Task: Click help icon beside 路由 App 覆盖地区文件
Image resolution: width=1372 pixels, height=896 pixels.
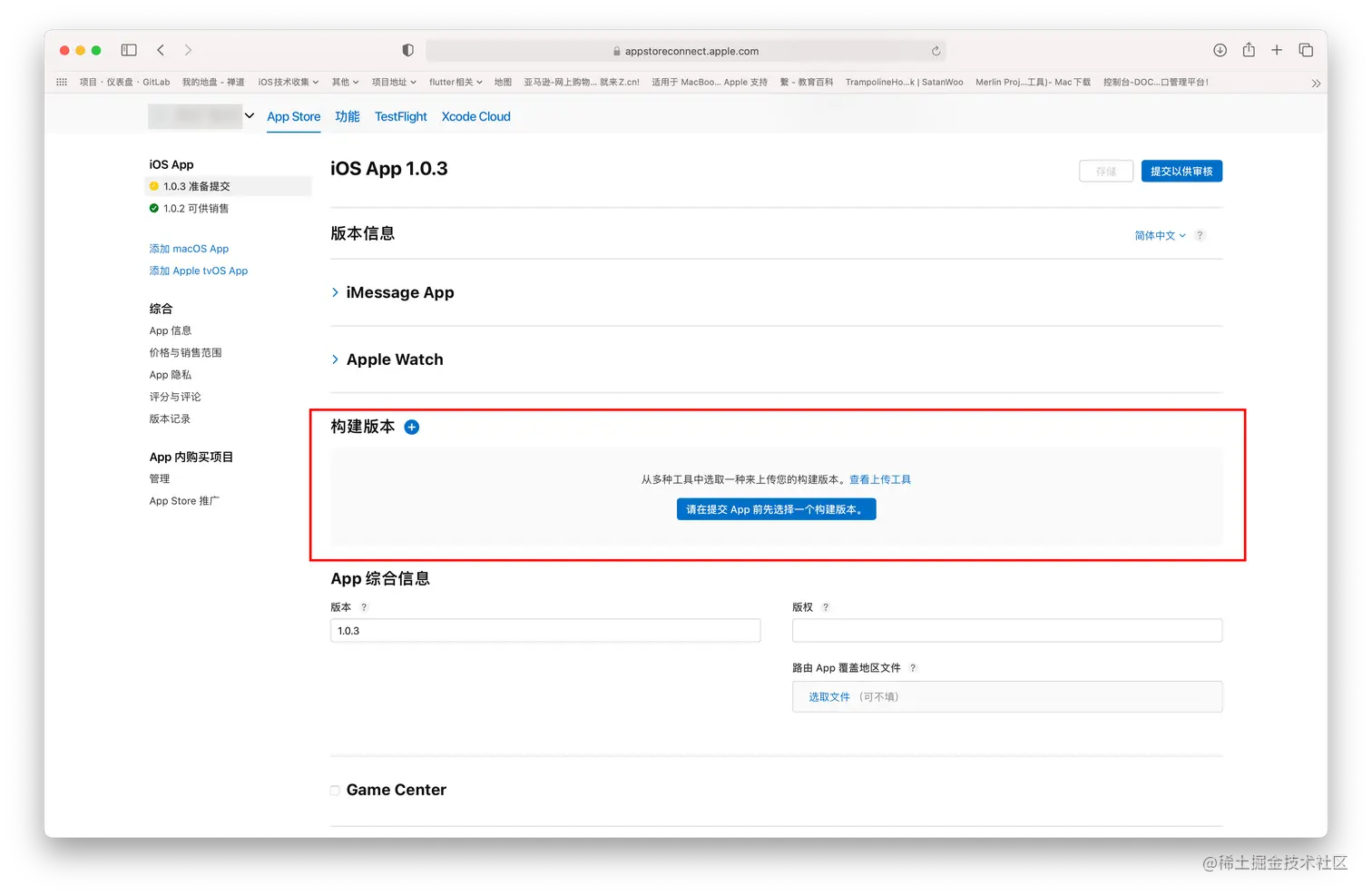Action: point(913,668)
